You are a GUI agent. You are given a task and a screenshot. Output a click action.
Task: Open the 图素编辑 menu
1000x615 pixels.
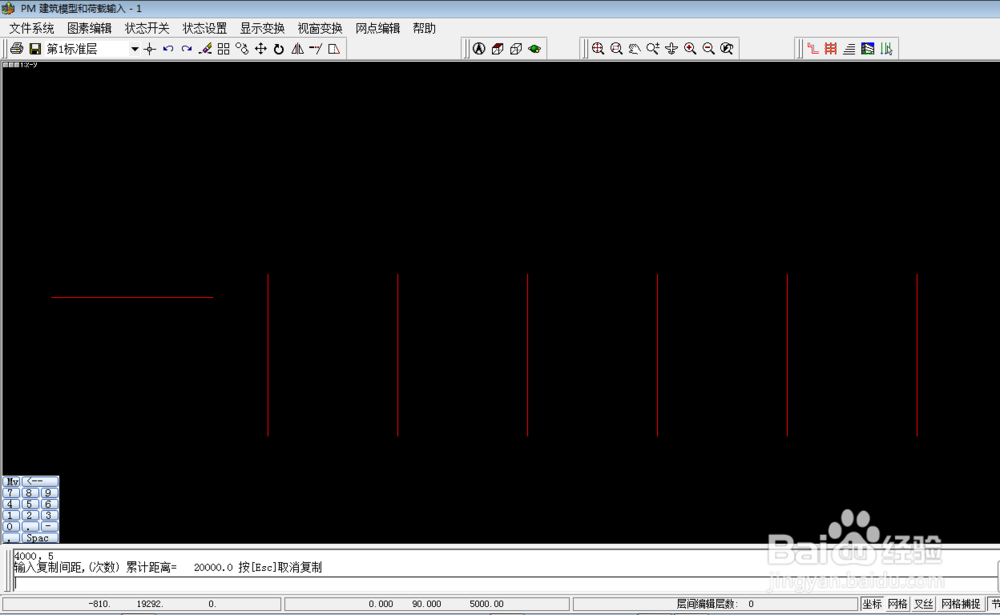pos(89,28)
